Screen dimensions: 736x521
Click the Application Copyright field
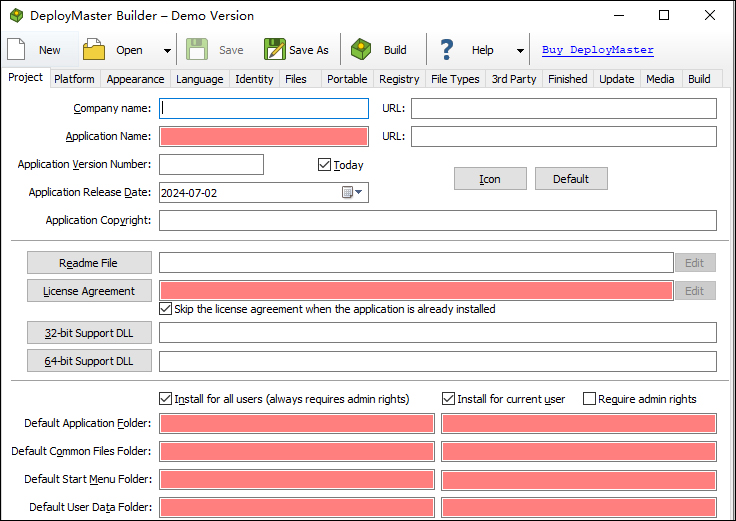(x=437, y=221)
